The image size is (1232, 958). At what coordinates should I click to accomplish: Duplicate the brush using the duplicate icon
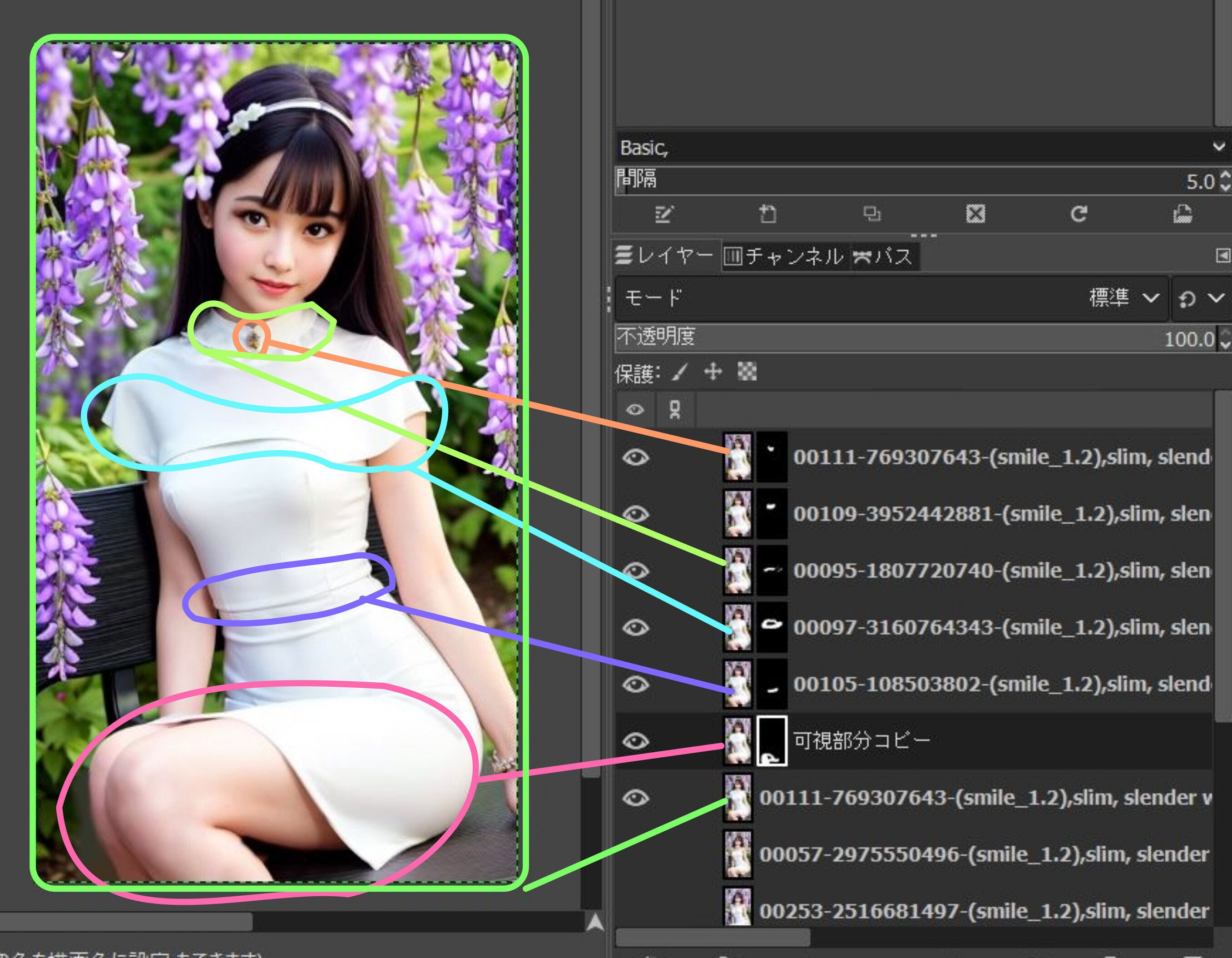tap(871, 214)
